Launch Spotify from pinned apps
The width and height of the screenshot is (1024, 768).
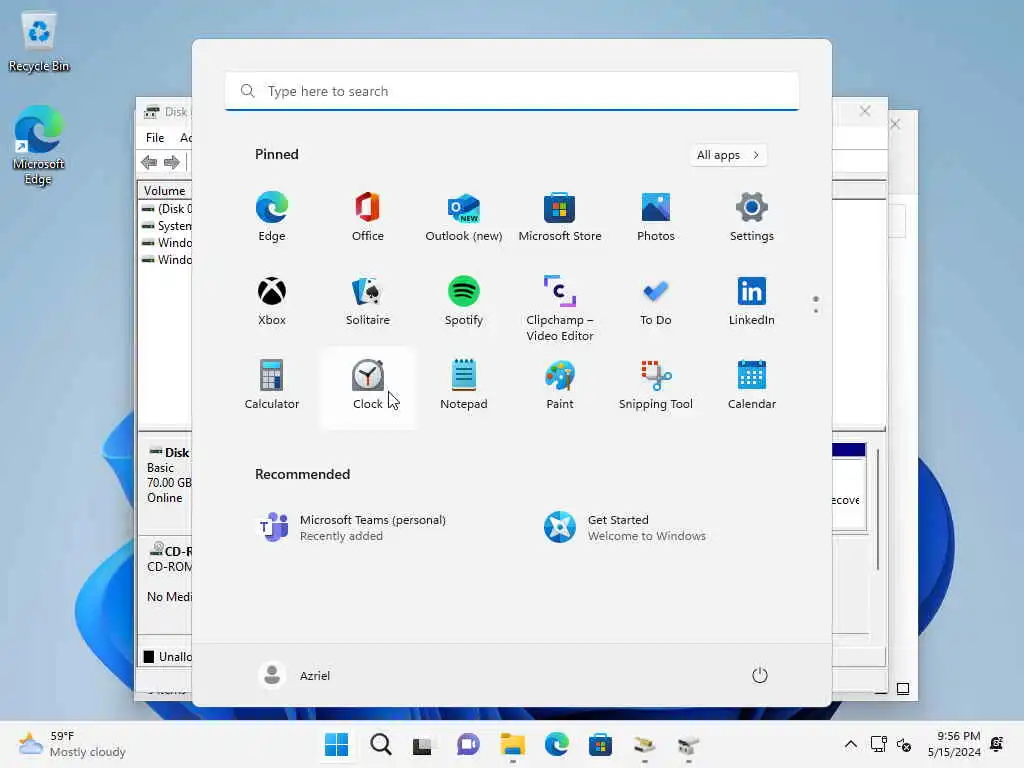(464, 301)
